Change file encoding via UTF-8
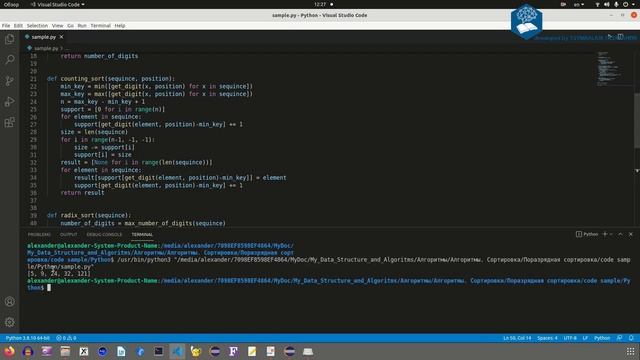Image resolution: width=640 pixels, height=360 pixels. tap(570, 338)
